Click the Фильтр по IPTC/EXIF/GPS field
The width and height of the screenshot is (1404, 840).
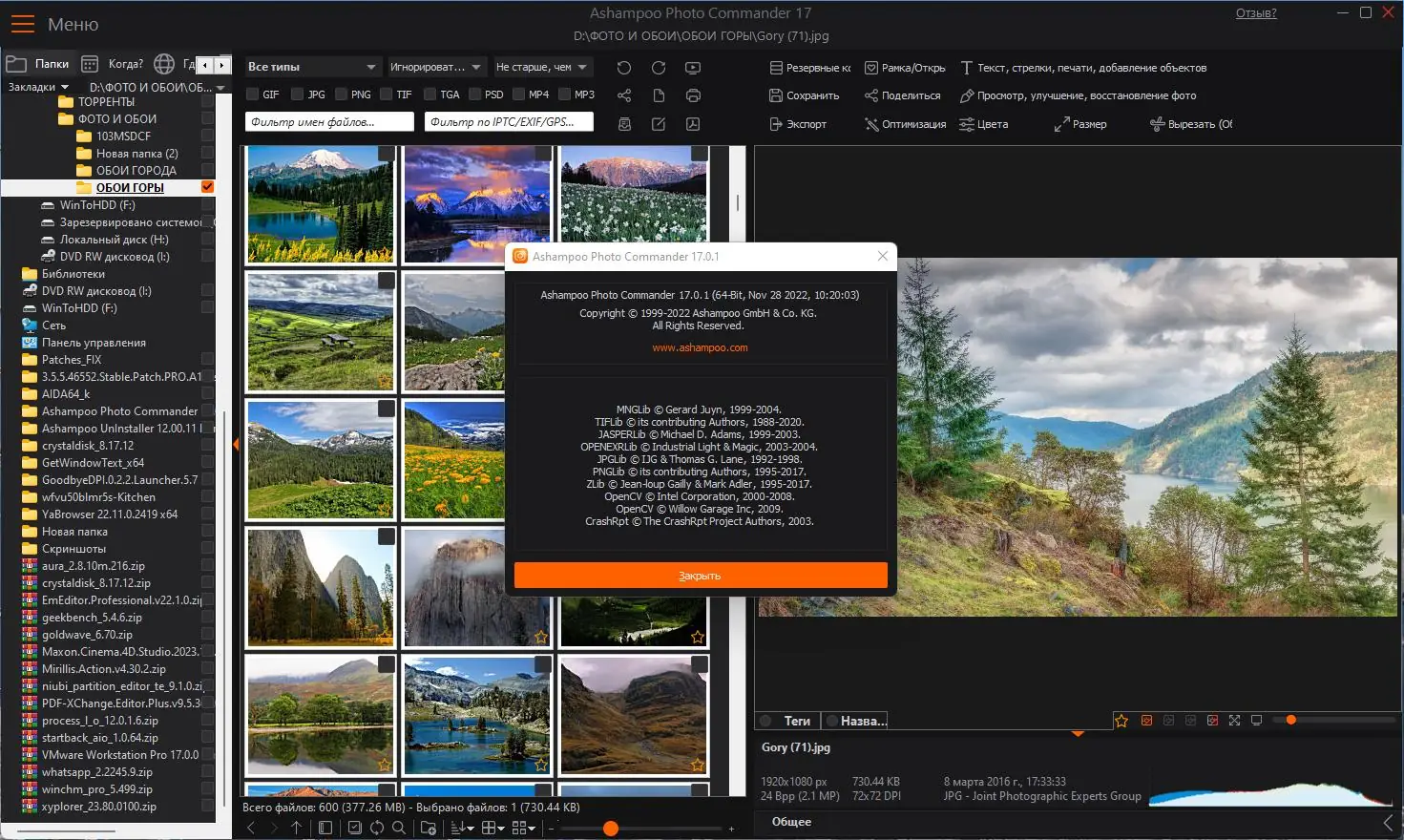(510, 122)
